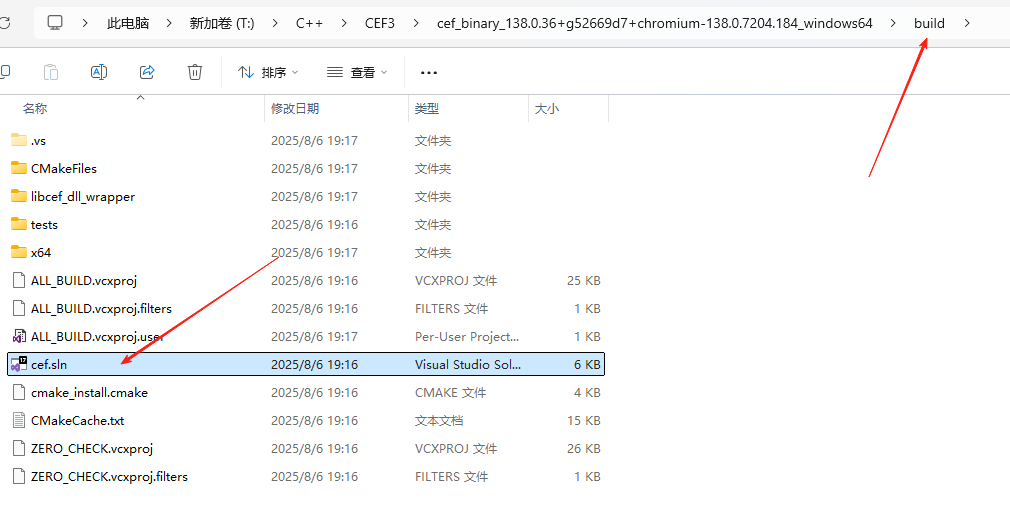Sort by 类型 column header
The width and height of the screenshot is (1010, 527).
(427, 108)
